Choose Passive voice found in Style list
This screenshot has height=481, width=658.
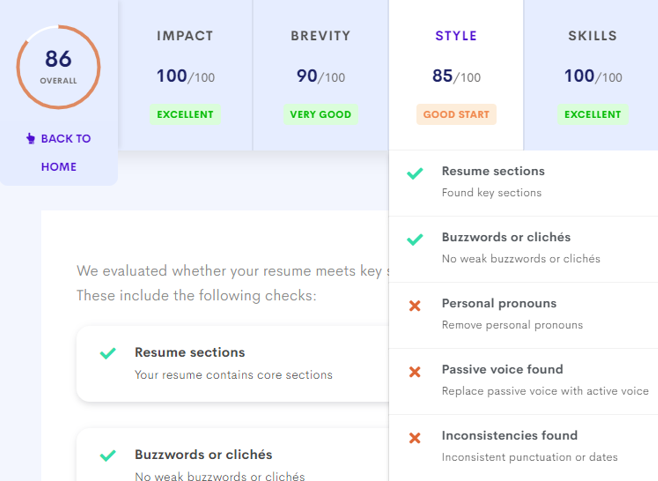[x=523, y=382]
